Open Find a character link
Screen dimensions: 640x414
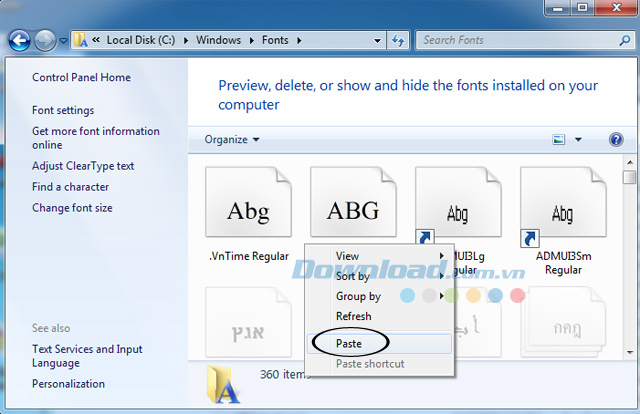tap(70, 187)
